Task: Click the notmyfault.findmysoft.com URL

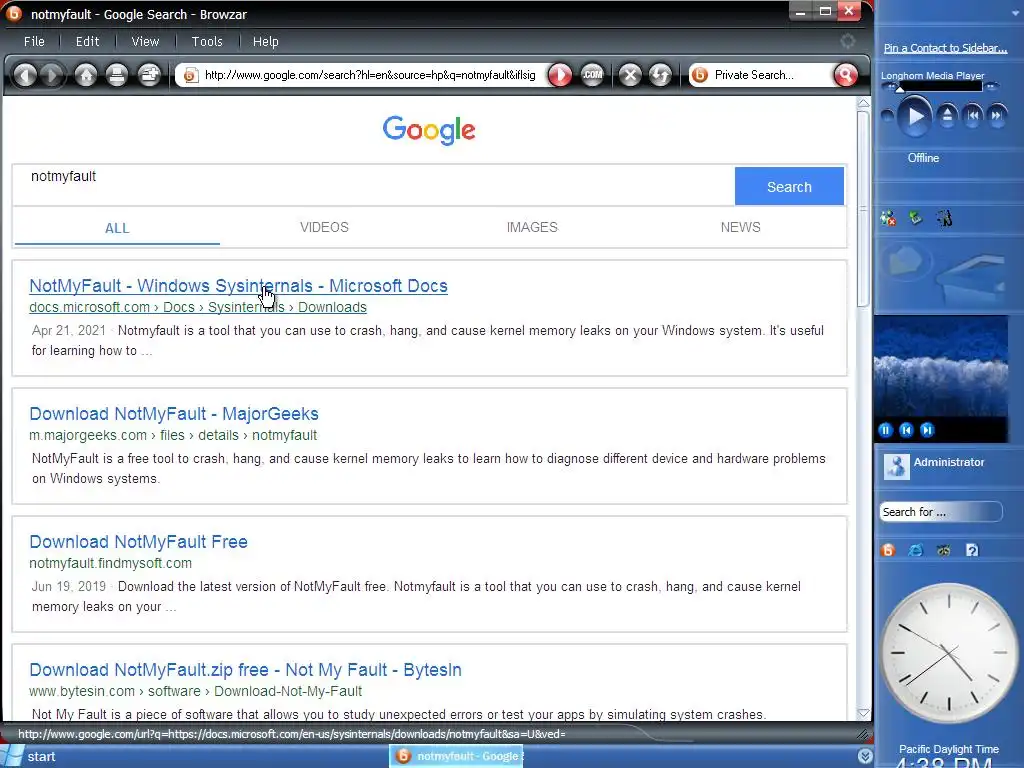Action: pos(110,563)
